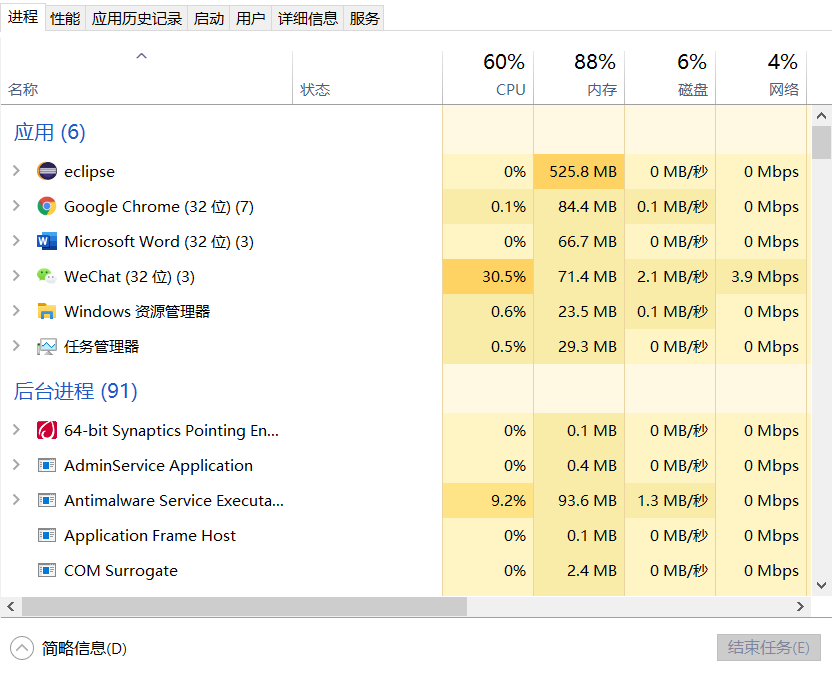
Task: Click Application Frame Host icon
Action: (47, 535)
